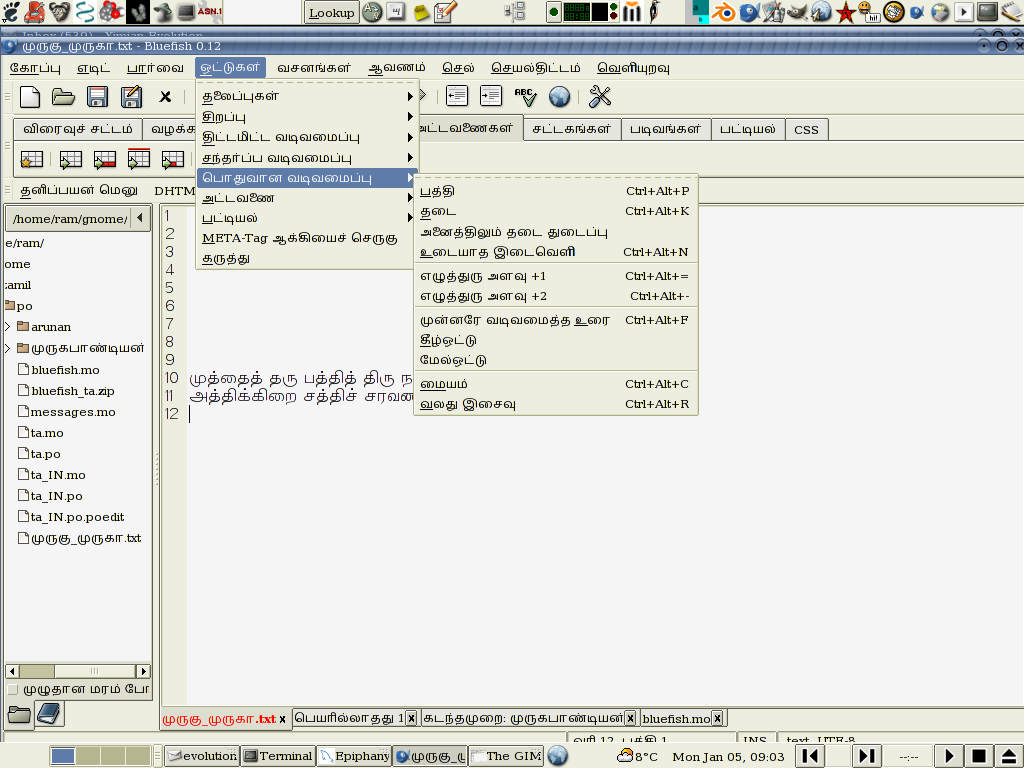
Task: Open the எடிட் menu
Action: [93, 68]
